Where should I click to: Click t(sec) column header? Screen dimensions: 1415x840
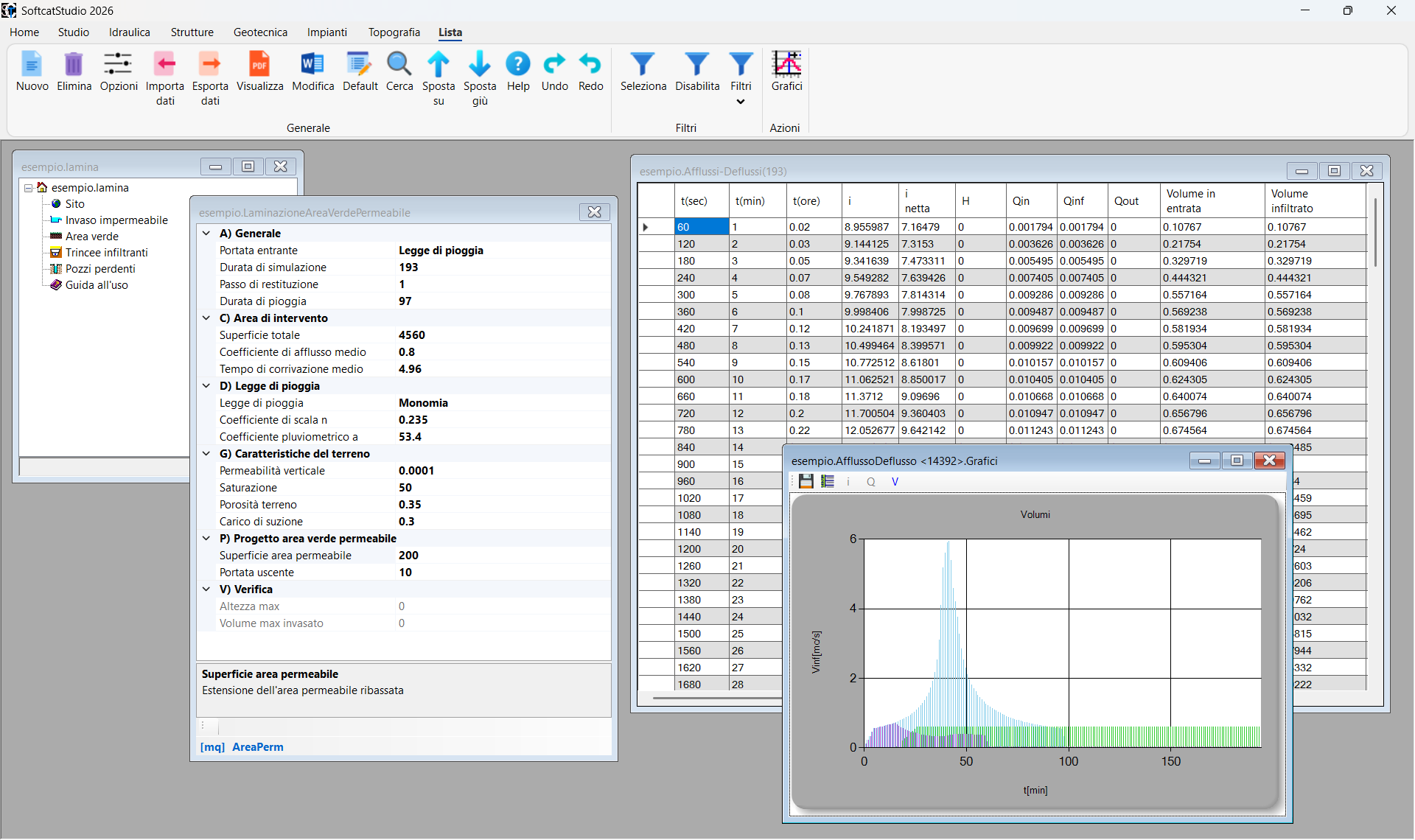tap(702, 200)
